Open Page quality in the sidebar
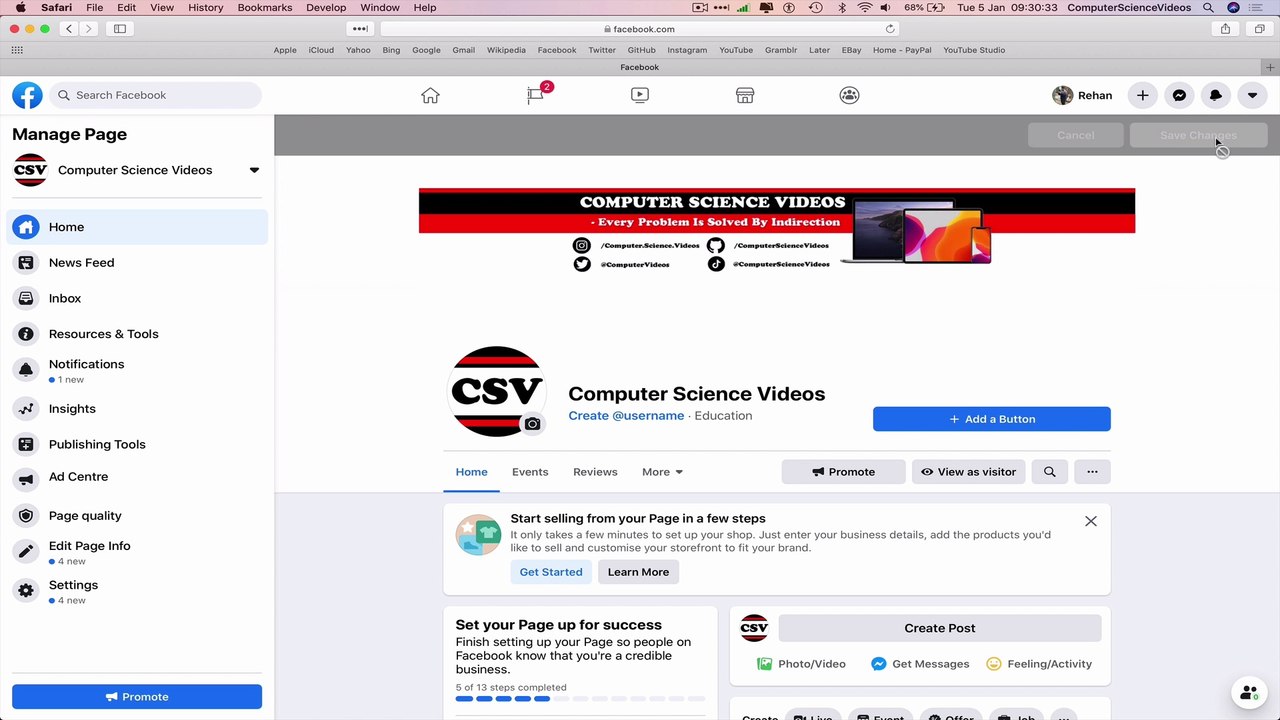1280x720 pixels. point(137,516)
